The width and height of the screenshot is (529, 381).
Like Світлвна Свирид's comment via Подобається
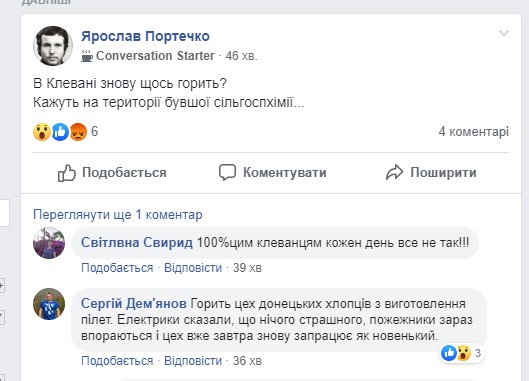117,268
